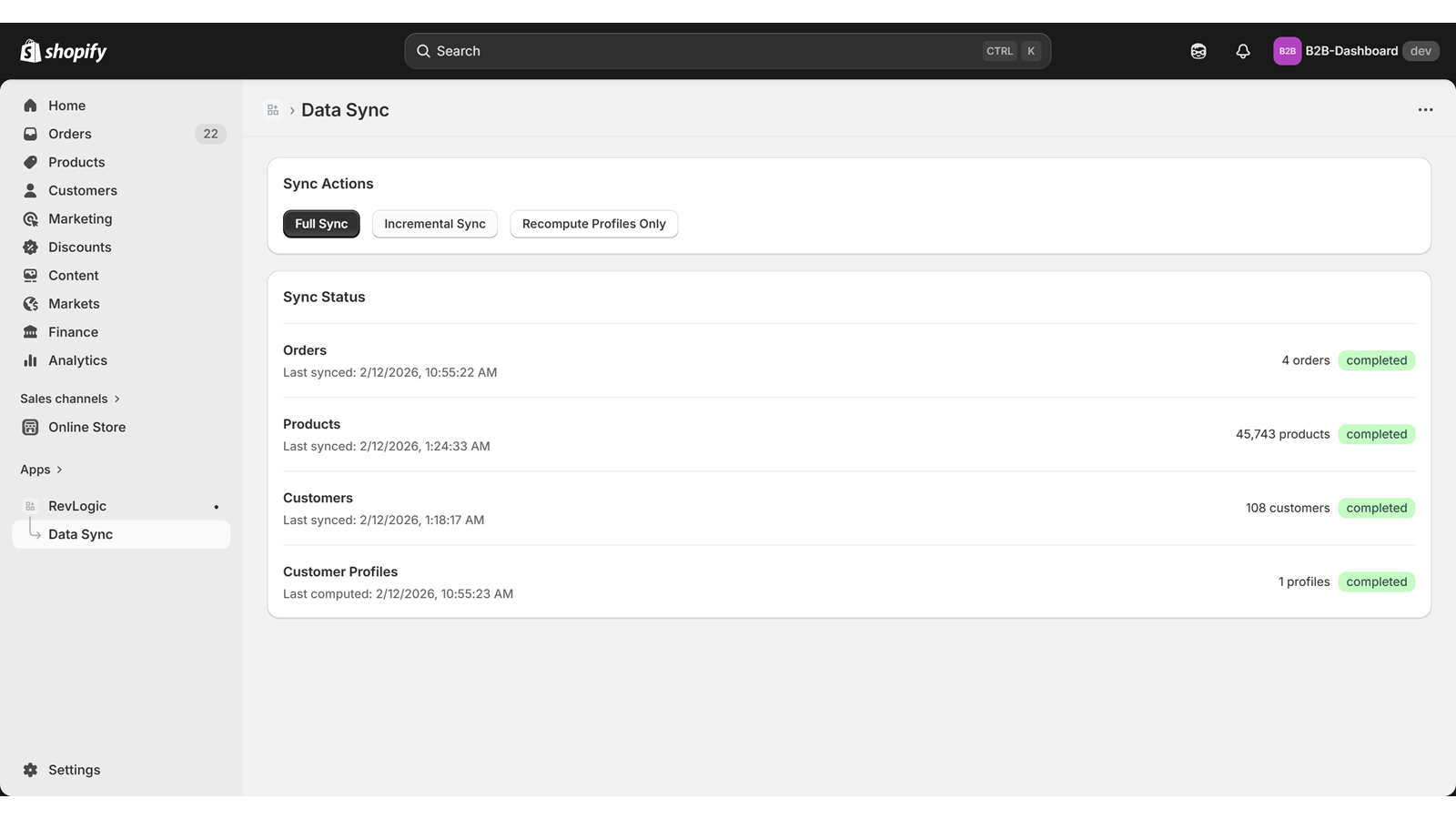Trigger a Full Sync
Screen dimensions: 1456x819
320,224
